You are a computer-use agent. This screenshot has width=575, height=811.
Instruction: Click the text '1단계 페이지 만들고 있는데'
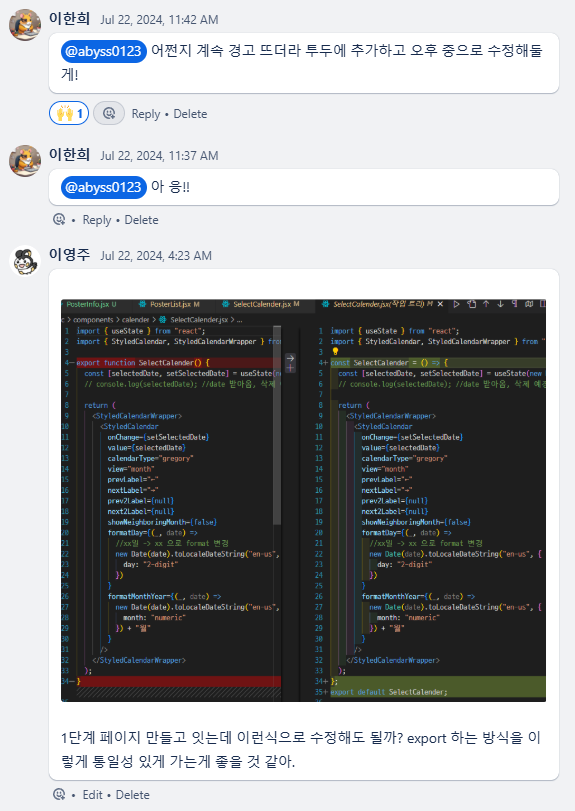[x=146, y=738]
